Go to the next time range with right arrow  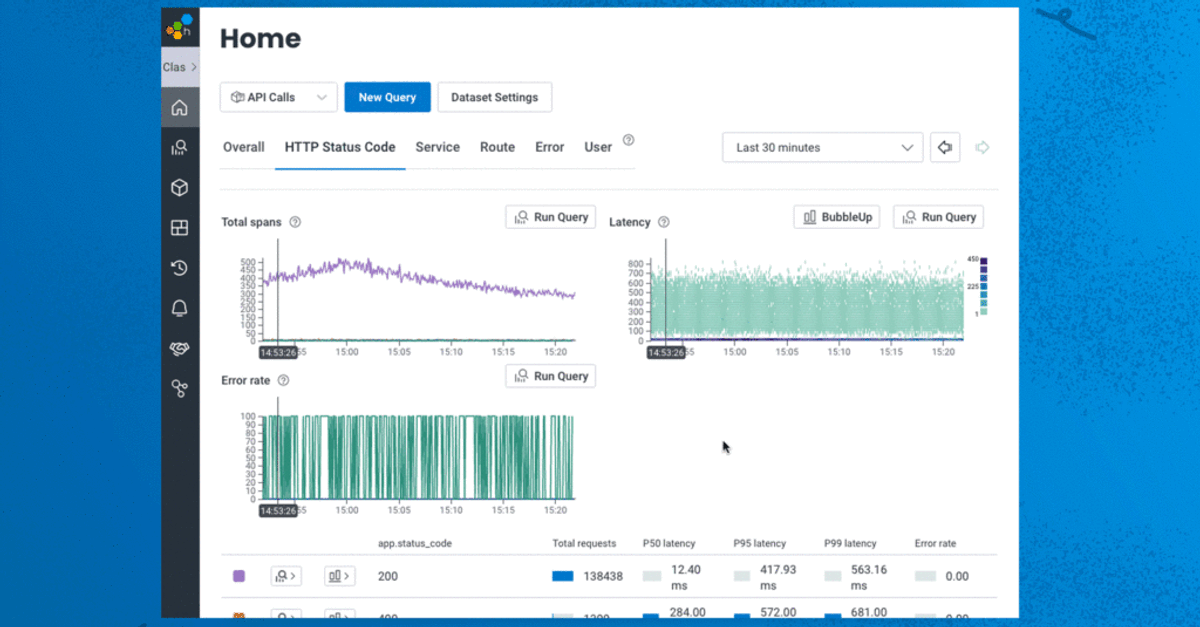pyautogui.click(x=983, y=147)
